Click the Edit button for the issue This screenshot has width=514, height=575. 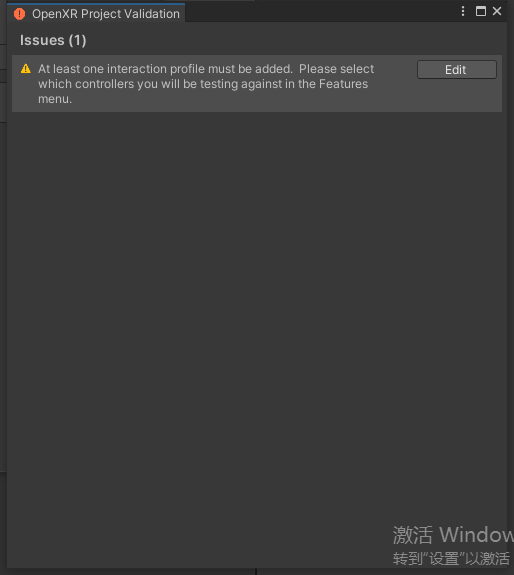457,70
